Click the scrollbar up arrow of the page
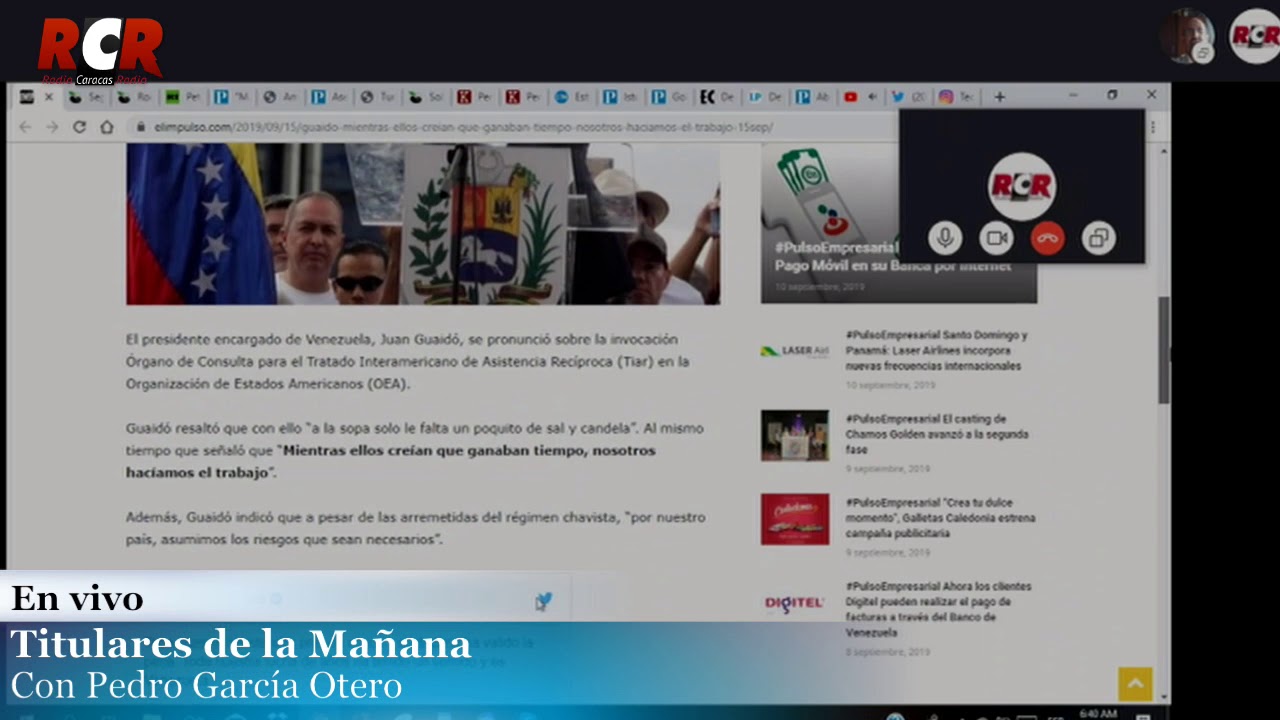This screenshot has width=1280, height=720. (x=1164, y=149)
